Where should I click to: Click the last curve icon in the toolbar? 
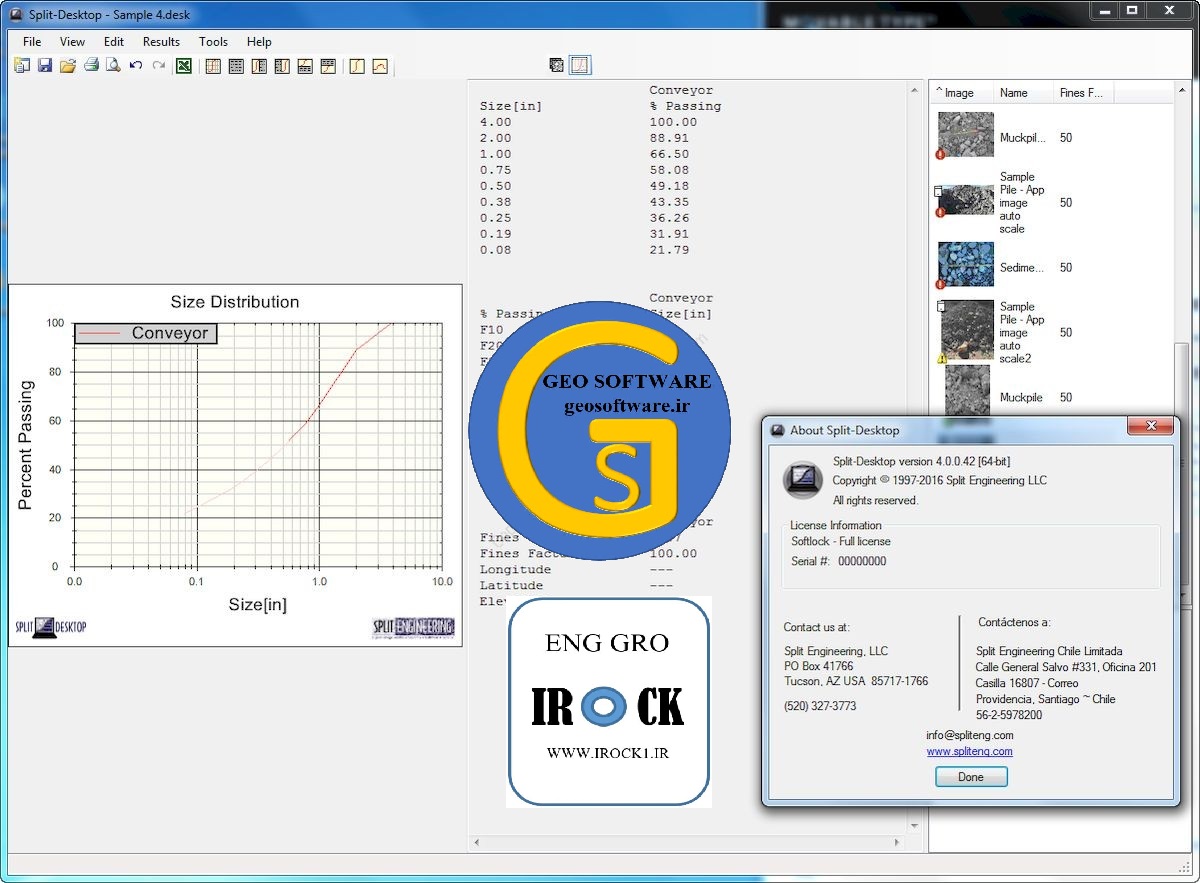[380, 66]
